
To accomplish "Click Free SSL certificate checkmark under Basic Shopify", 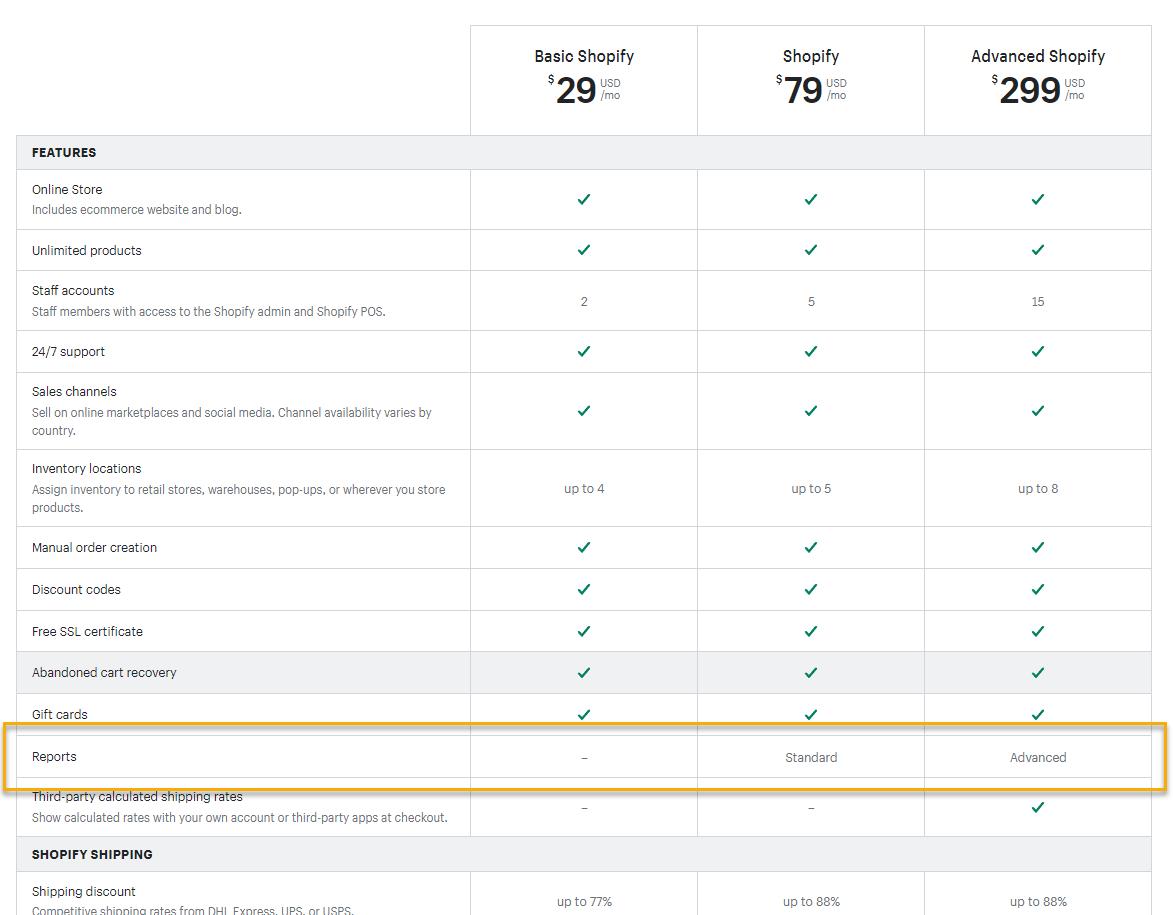I will click(x=584, y=631).
